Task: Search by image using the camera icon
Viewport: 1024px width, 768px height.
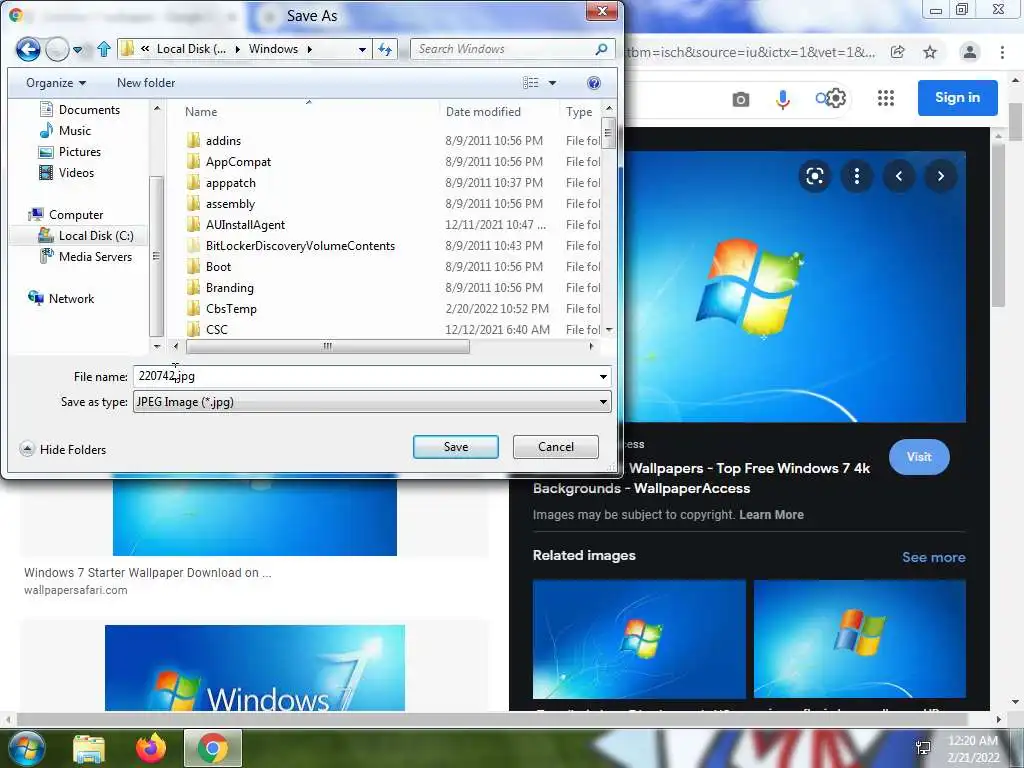Action: pyautogui.click(x=741, y=99)
